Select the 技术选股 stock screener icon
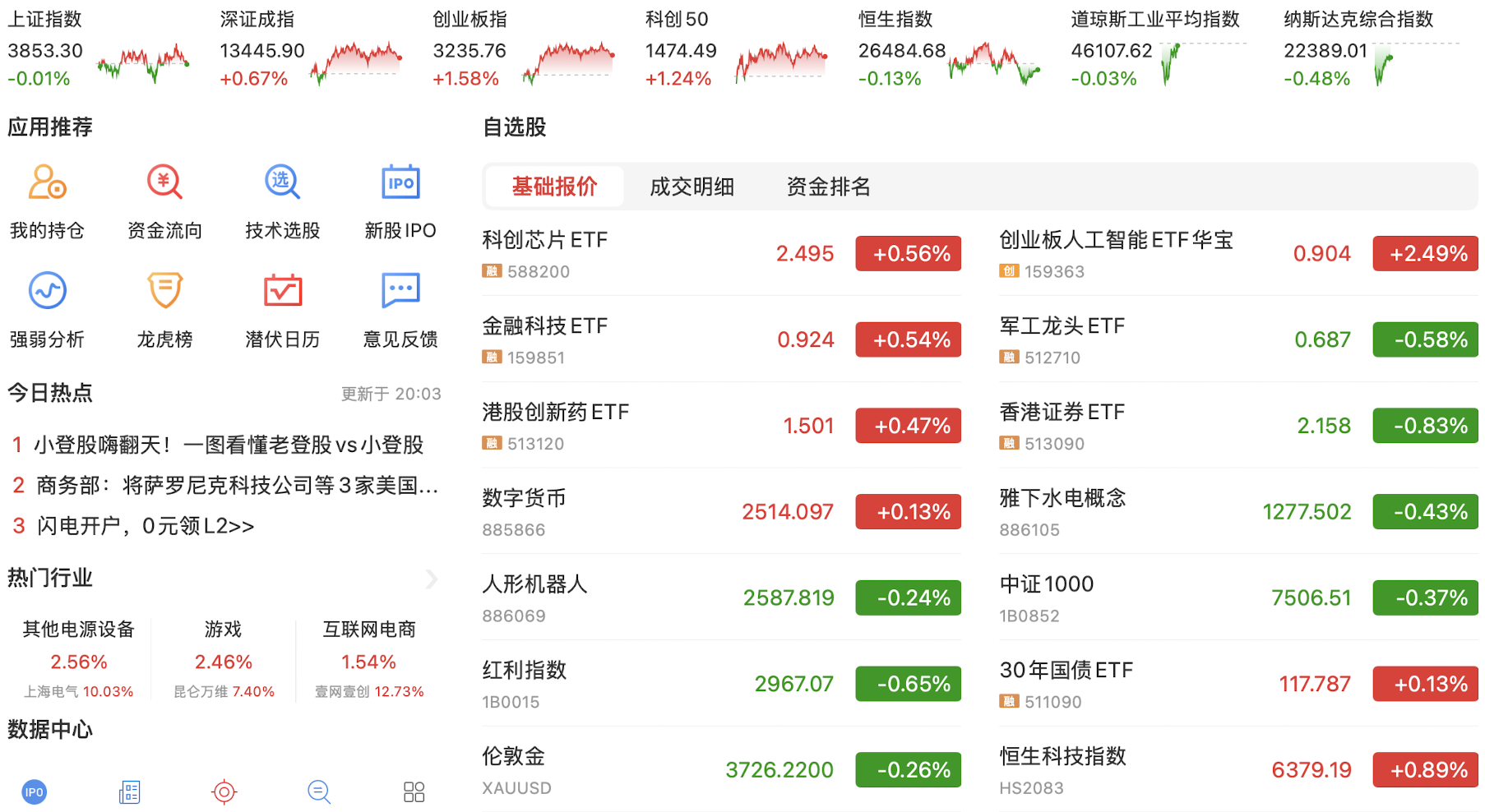1485x812 pixels. coord(282,182)
